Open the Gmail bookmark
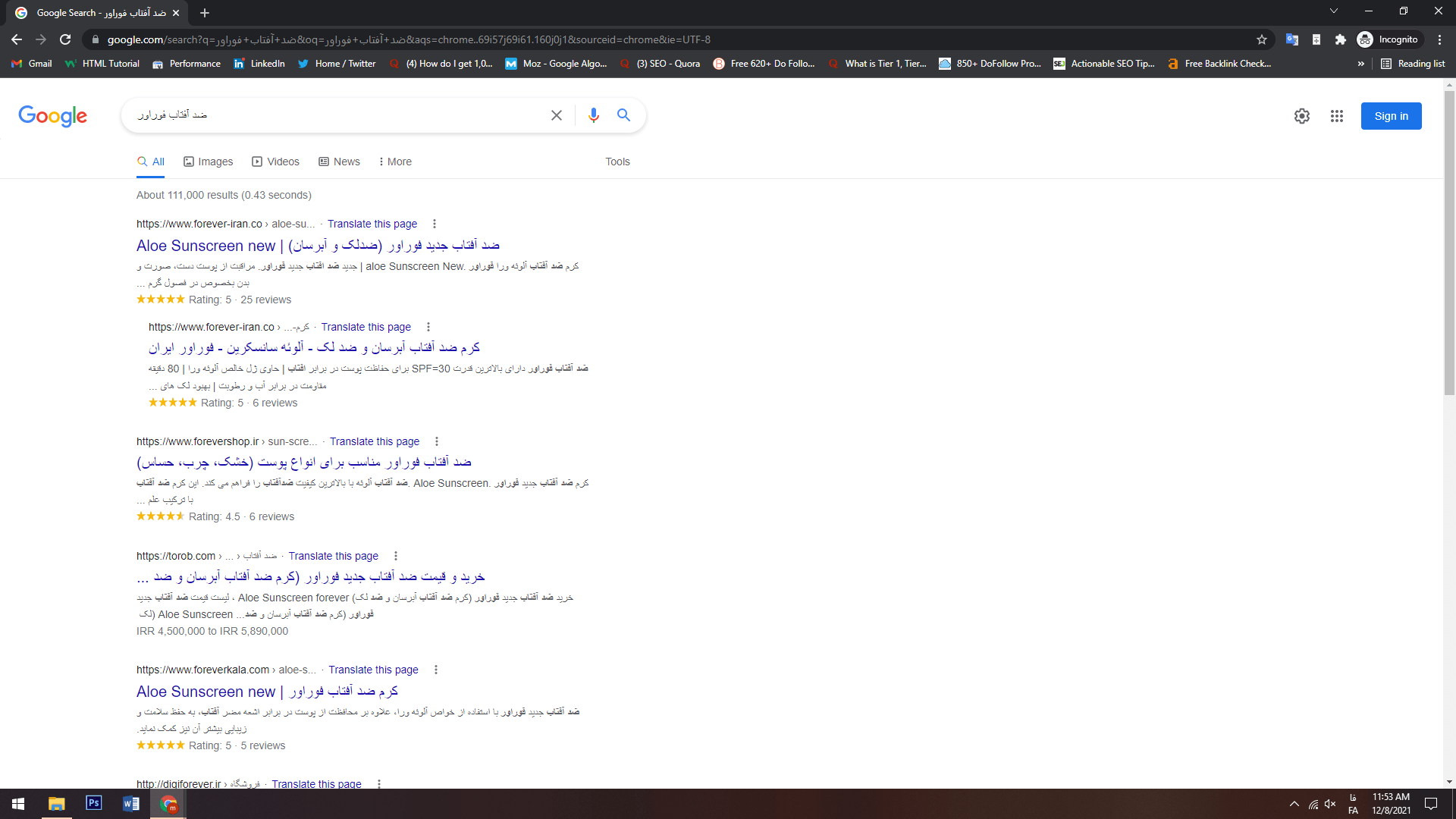1456x819 pixels. (x=32, y=64)
